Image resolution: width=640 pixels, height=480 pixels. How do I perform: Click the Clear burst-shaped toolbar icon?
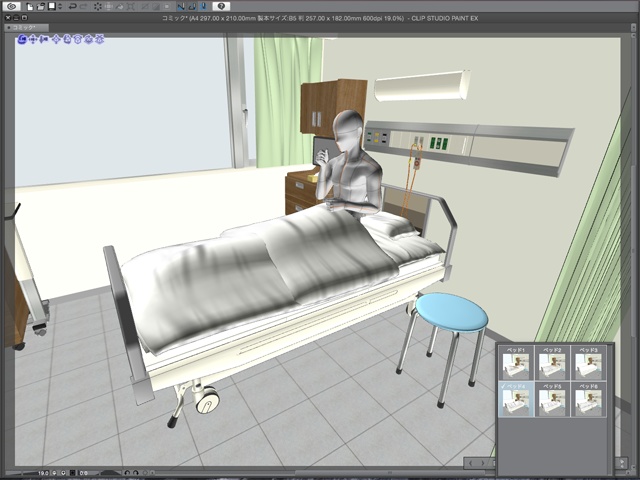click(98, 7)
